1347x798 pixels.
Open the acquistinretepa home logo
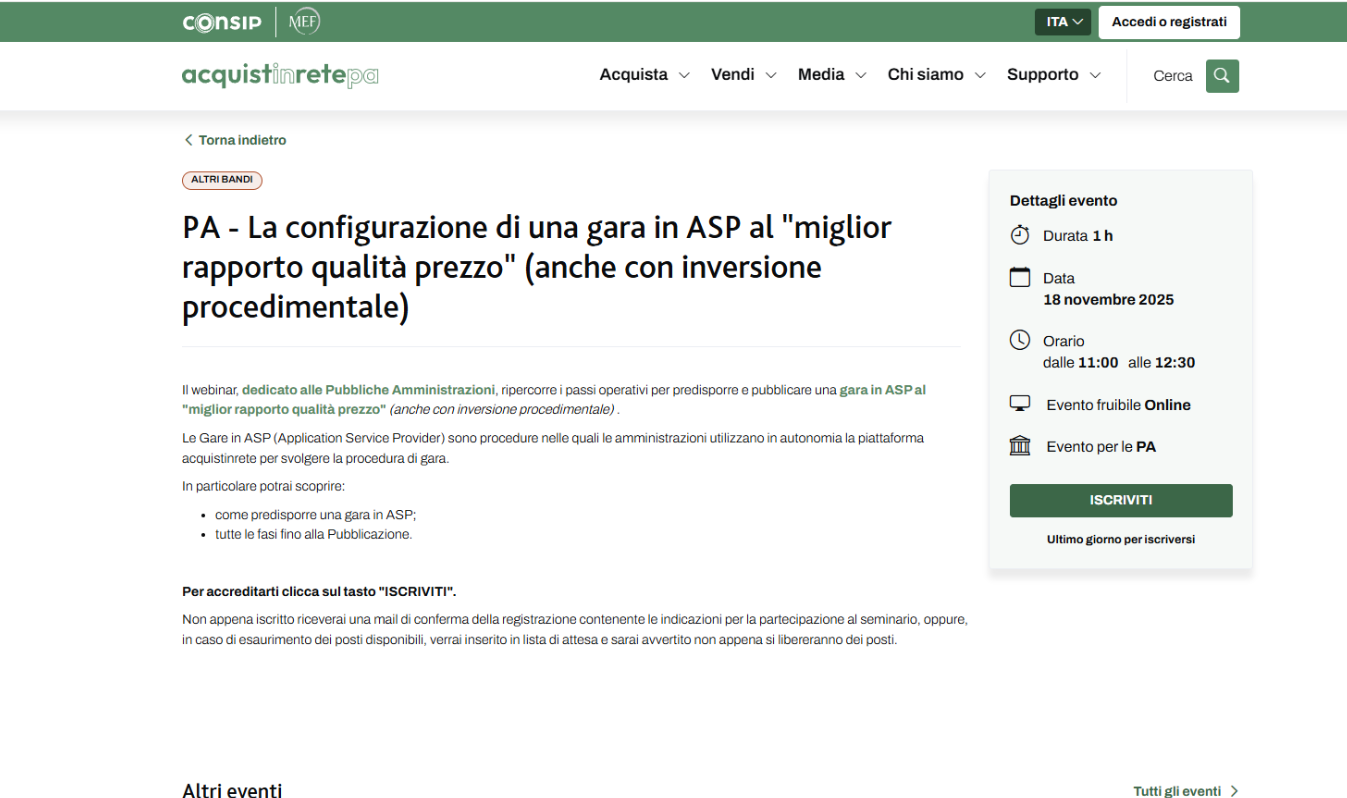(280, 76)
